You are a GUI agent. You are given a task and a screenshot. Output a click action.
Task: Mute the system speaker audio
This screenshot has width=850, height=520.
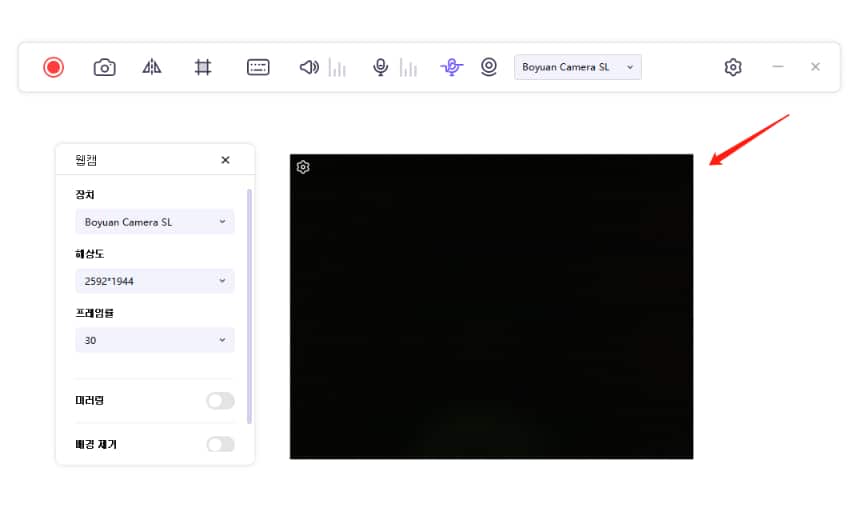coord(309,67)
